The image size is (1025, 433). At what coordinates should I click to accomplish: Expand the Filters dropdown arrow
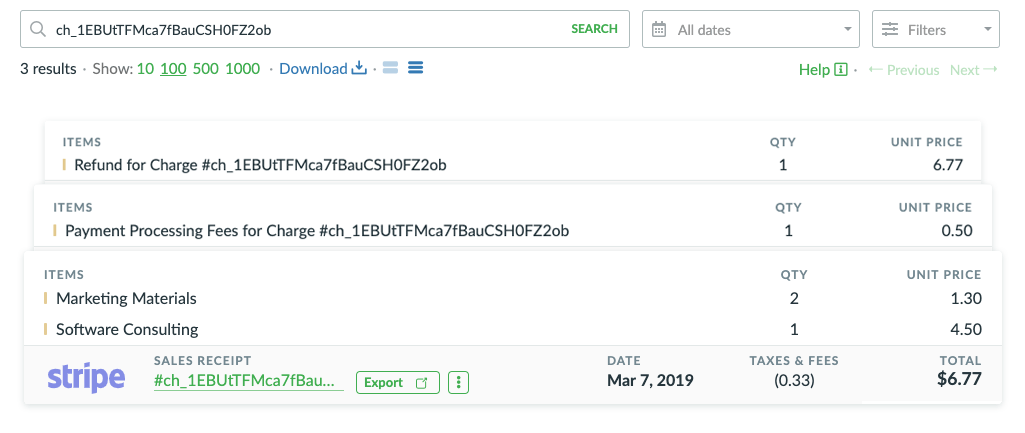(986, 30)
